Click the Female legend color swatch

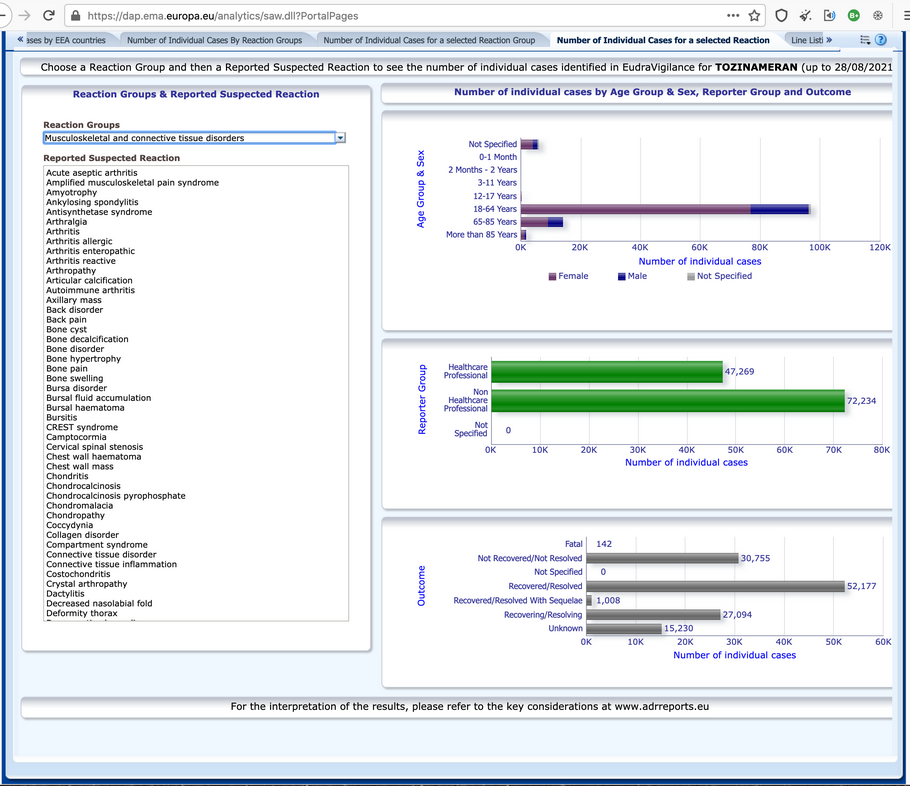[552, 277]
